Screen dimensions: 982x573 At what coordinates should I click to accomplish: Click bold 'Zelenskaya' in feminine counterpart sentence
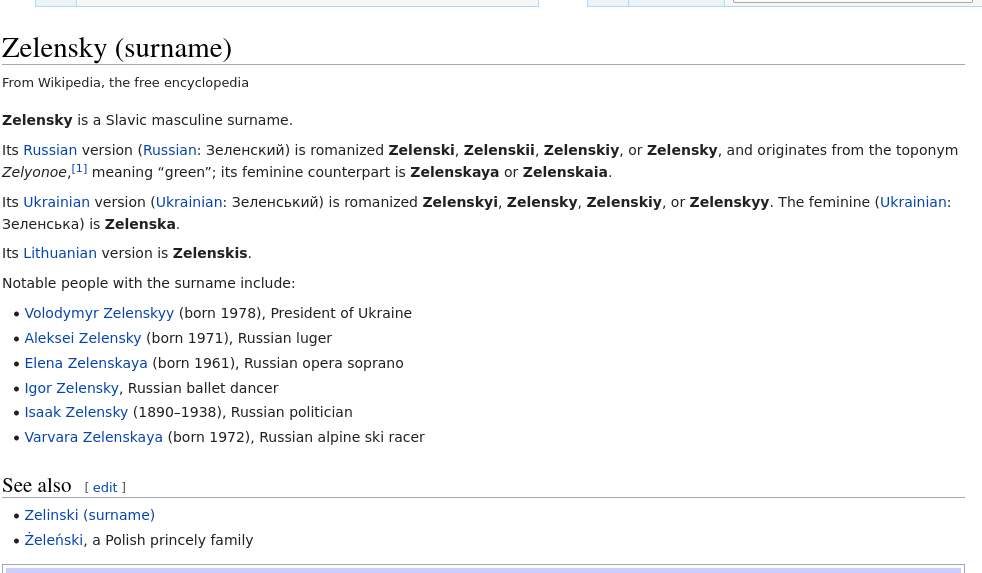click(x=455, y=172)
